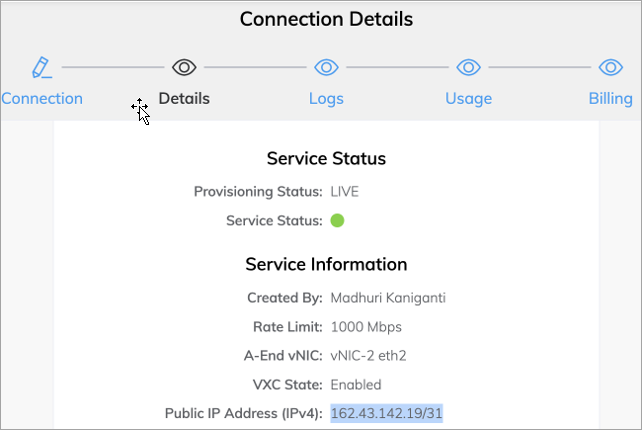
Task: Select the Details step label
Action: pyautogui.click(x=184, y=98)
